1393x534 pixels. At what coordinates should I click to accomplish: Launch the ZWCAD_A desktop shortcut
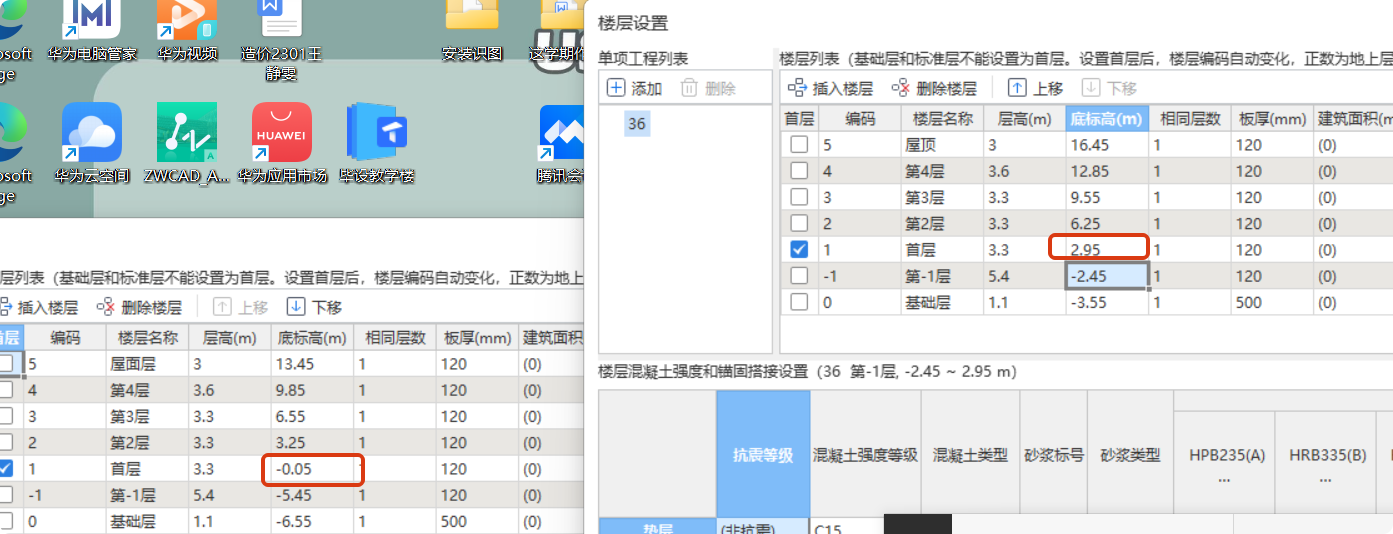(187, 144)
